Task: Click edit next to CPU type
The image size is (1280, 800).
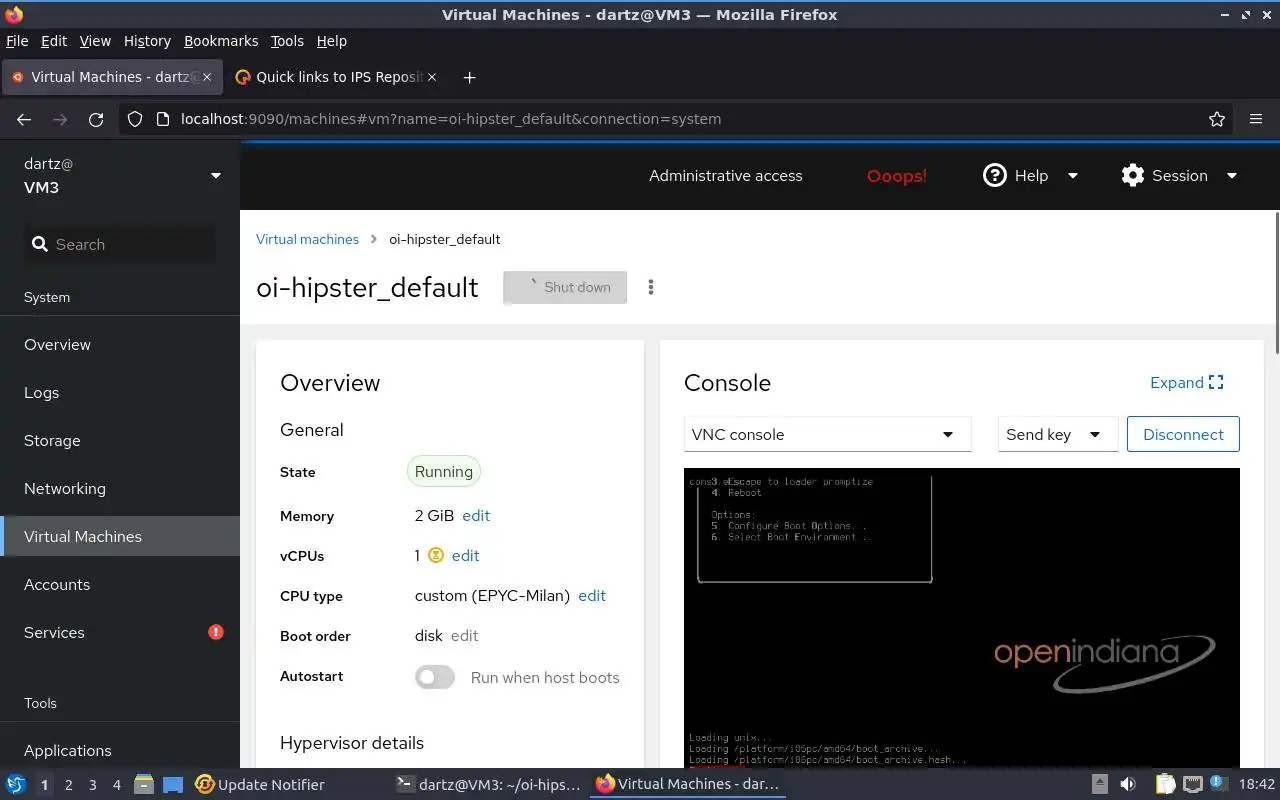Action: click(592, 596)
